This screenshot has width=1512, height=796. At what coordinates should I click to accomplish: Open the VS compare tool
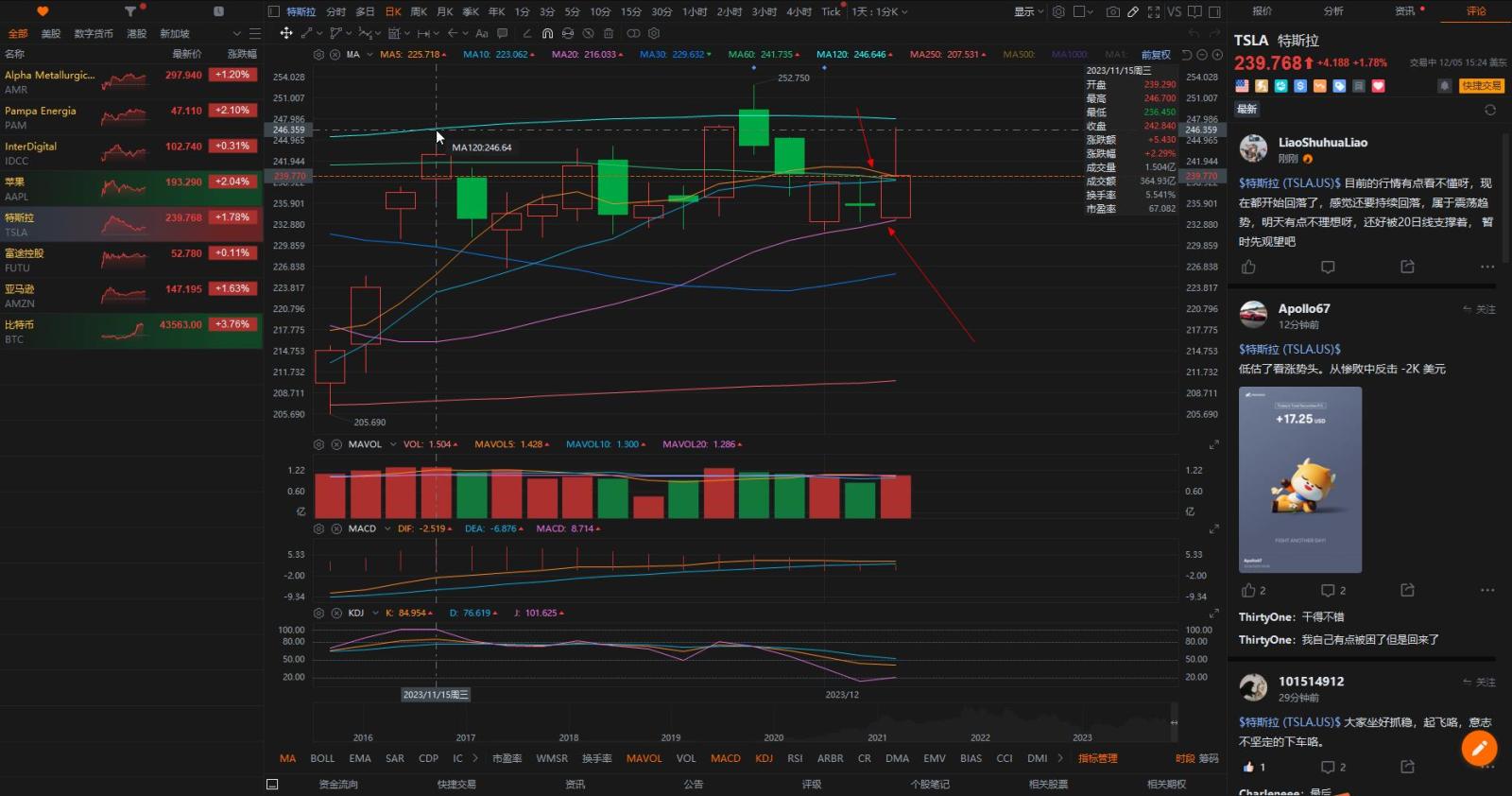1175,11
